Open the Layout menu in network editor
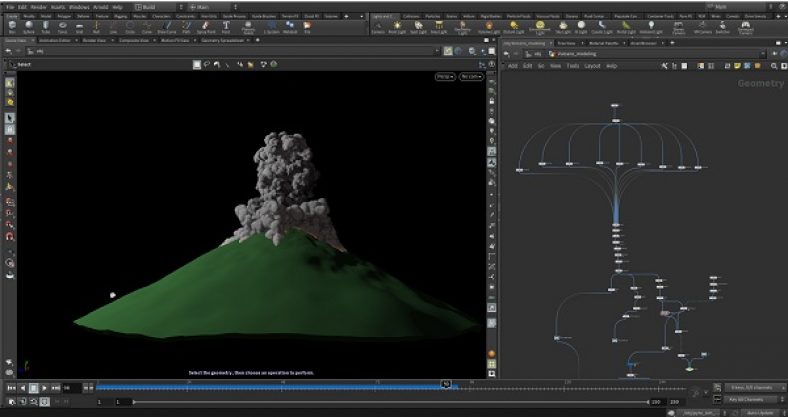The width and height of the screenshot is (788, 417). (592, 66)
